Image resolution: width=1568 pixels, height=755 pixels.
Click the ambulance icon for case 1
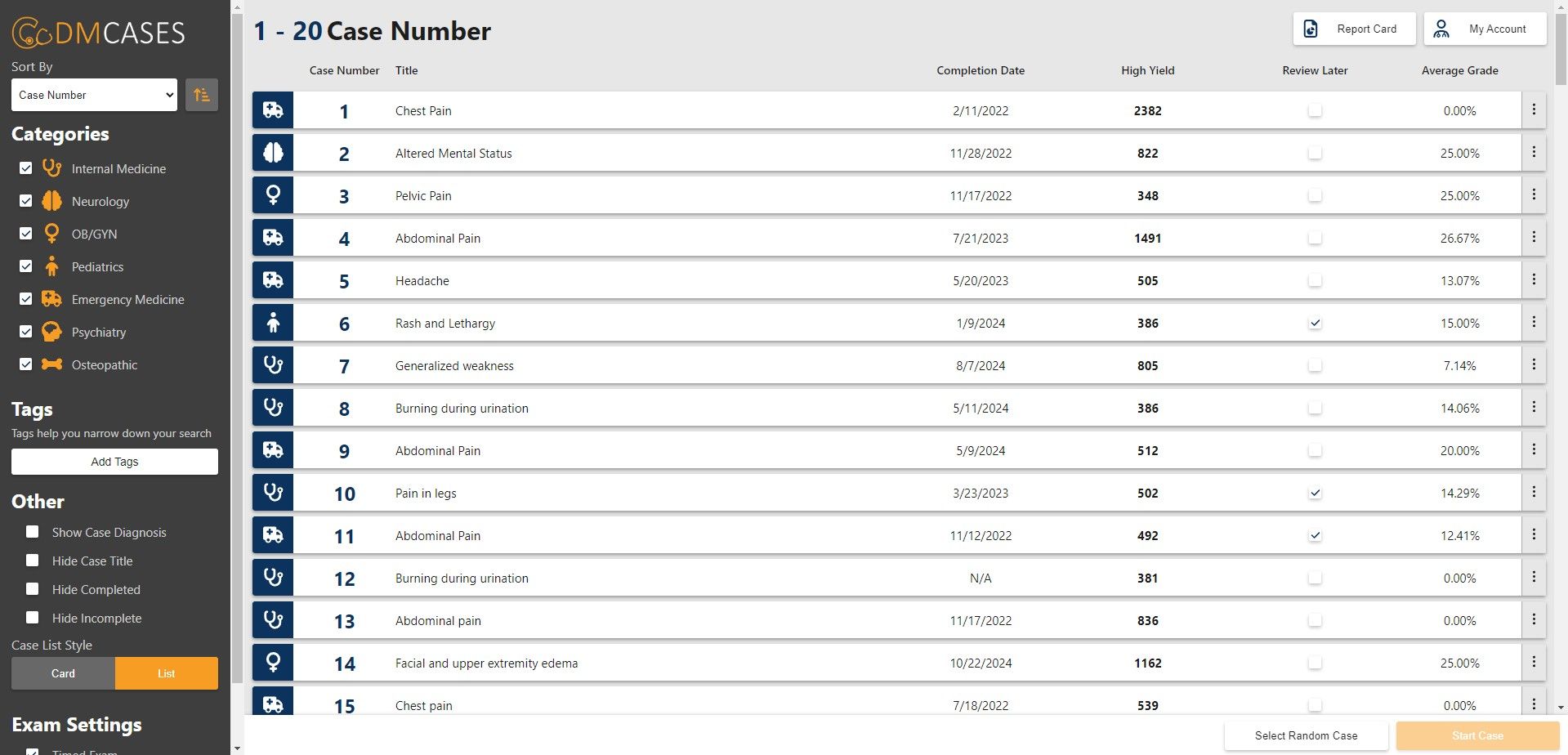[273, 110]
